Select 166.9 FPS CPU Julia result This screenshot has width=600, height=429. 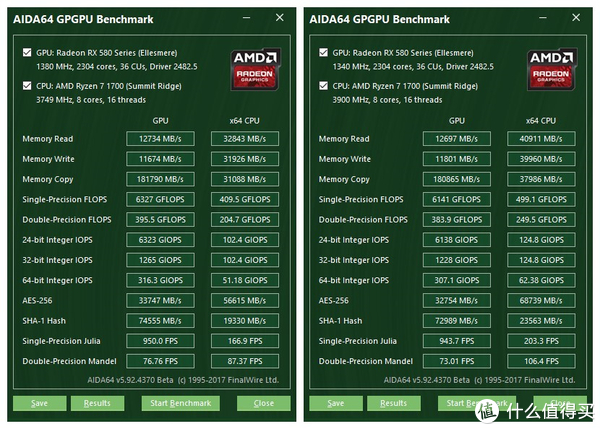coord(245,341)
